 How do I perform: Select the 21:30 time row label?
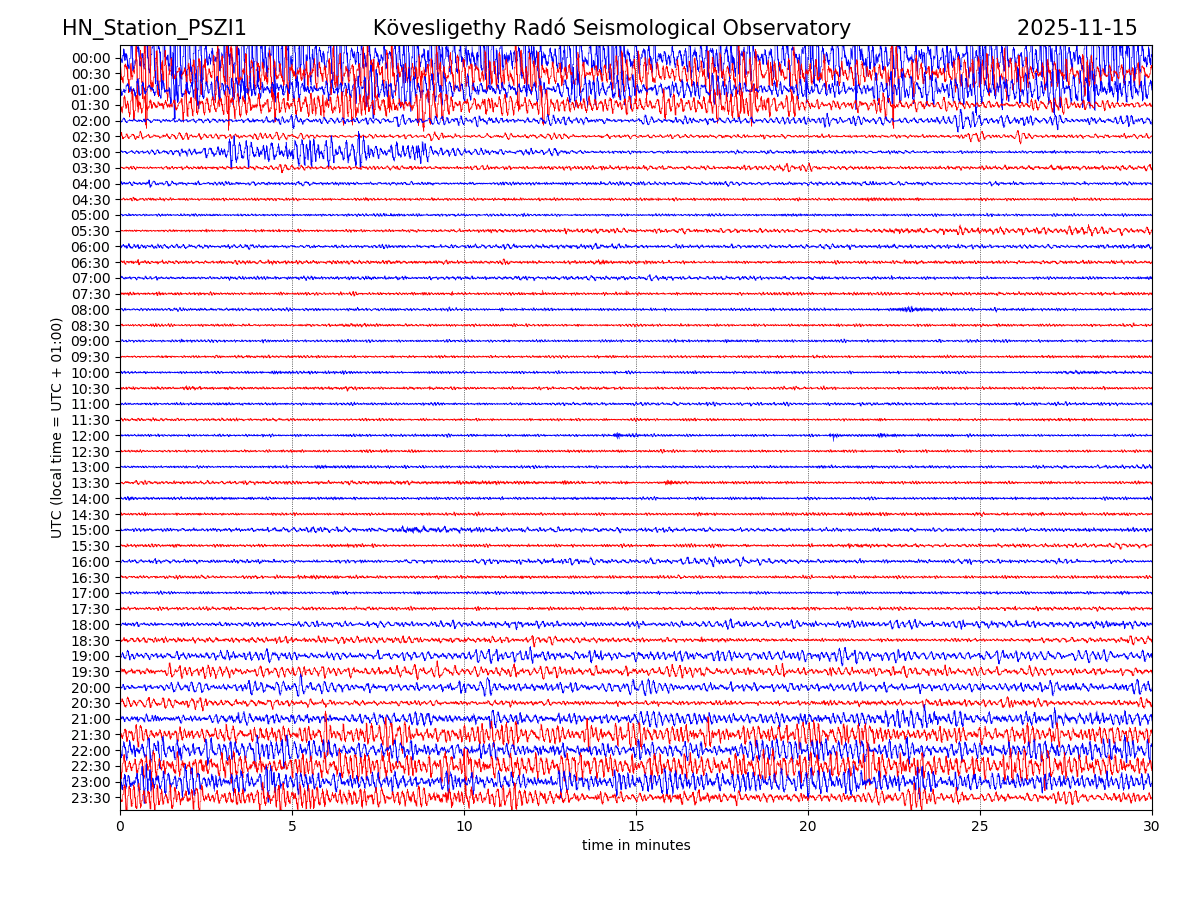click(x=90, y=735)
